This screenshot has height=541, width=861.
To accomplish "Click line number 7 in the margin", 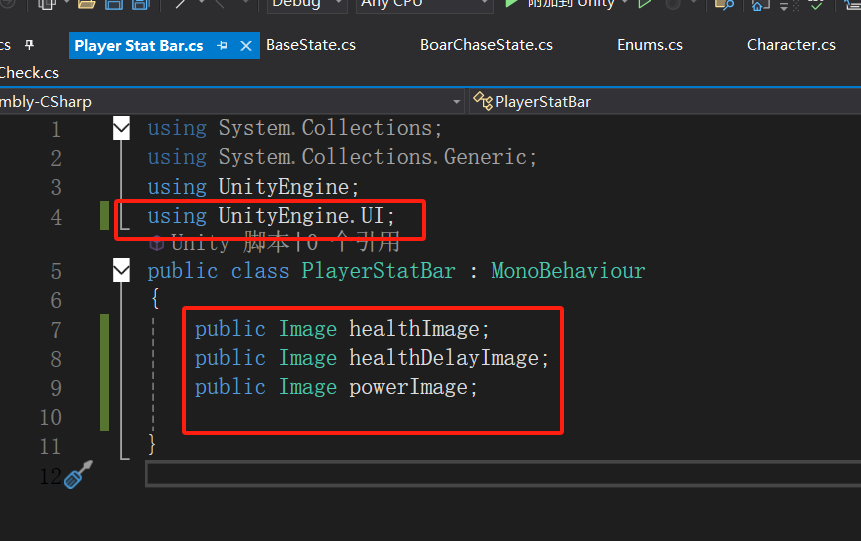I will click(x=56, y=330).
